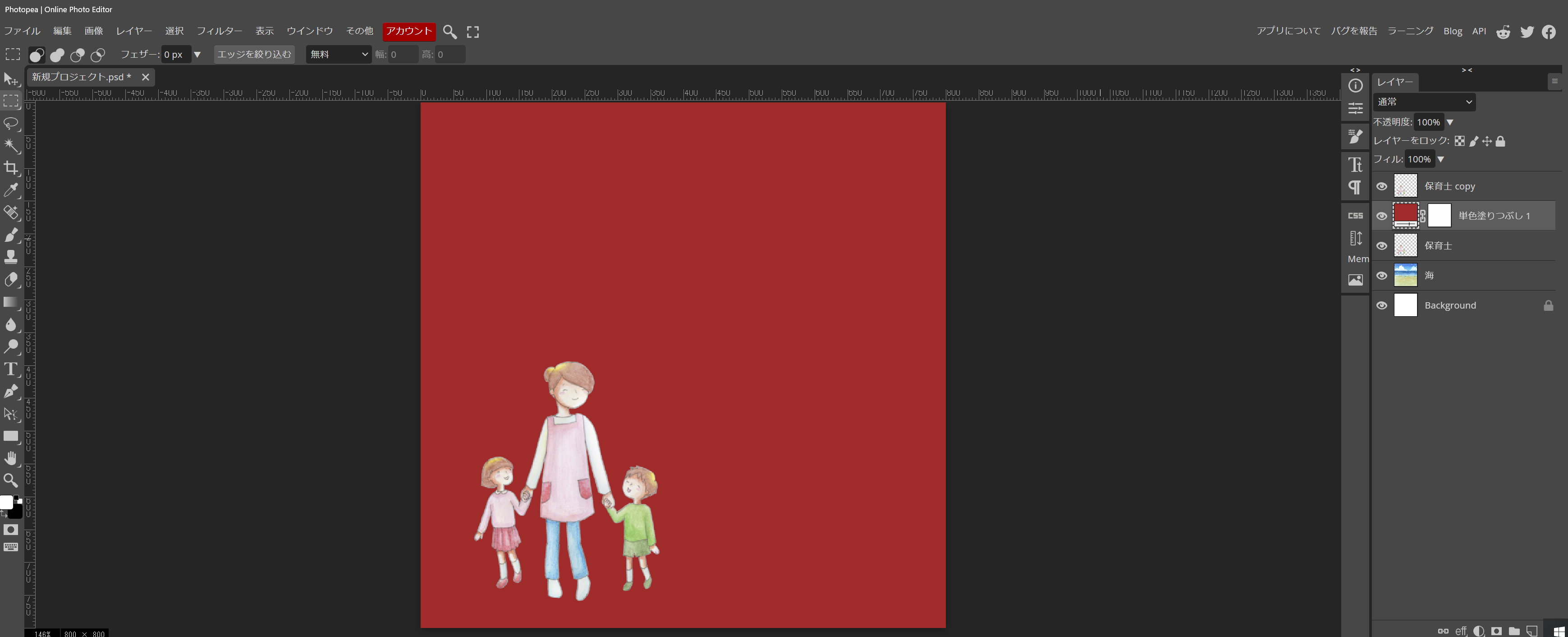Open the 通常 blend mode dropdown
1568x637 pixels.
tap(1424, 102)
